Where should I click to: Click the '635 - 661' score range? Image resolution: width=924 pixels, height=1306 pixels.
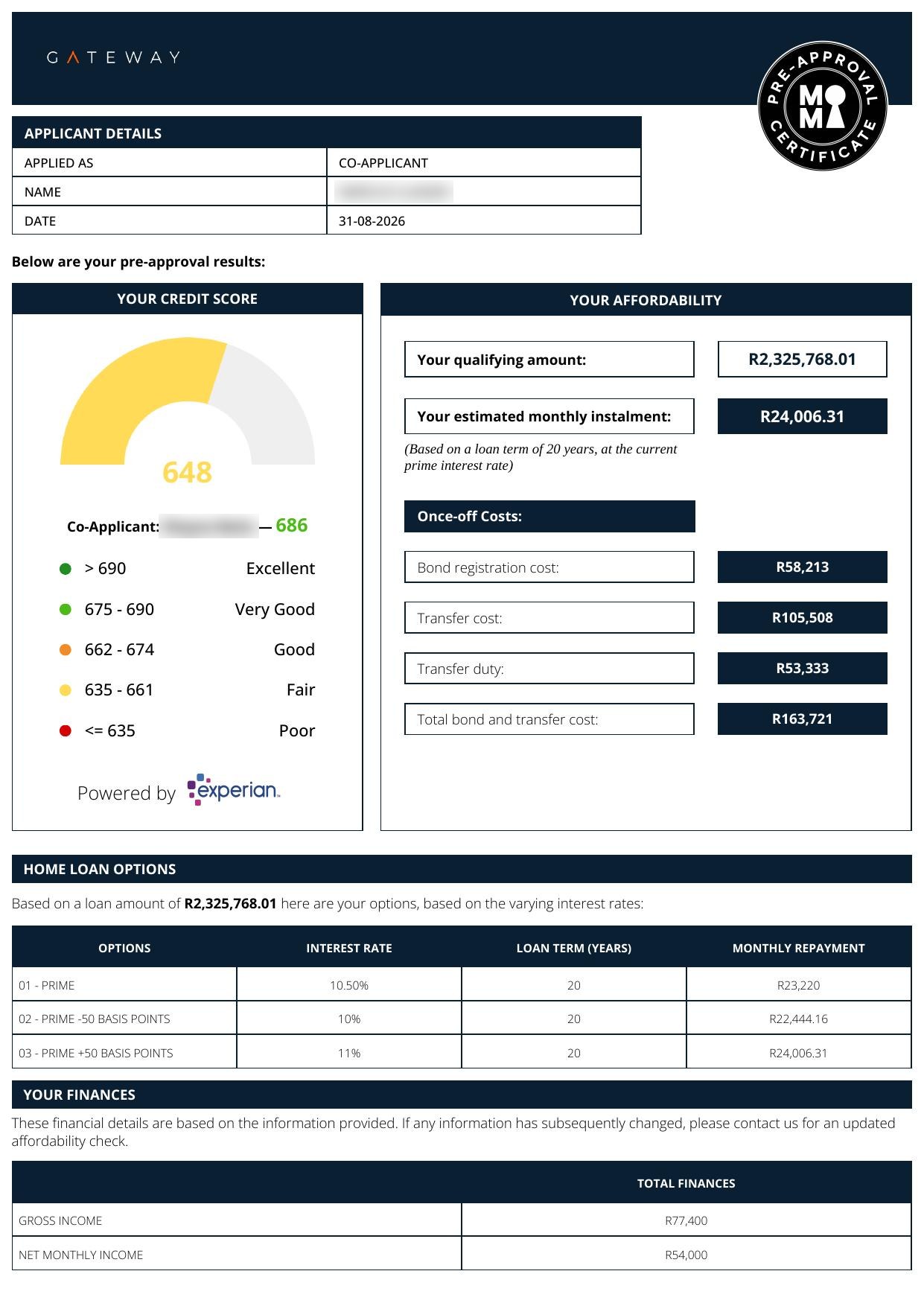[x=119, y=689]
